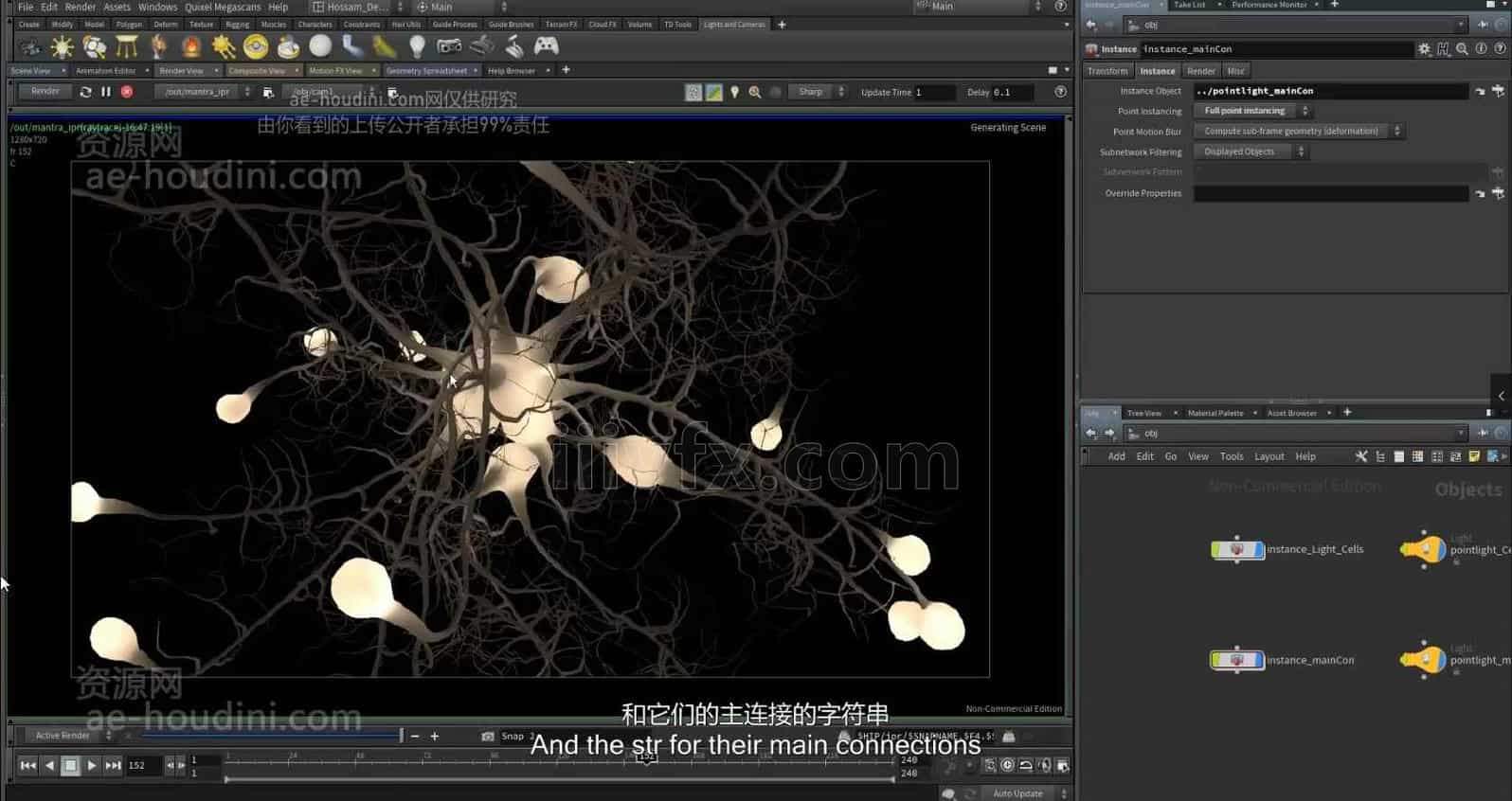Click the timeline frame 152 marker
Viewport: 1512px width, 801px height.
[x=647, y=756]
